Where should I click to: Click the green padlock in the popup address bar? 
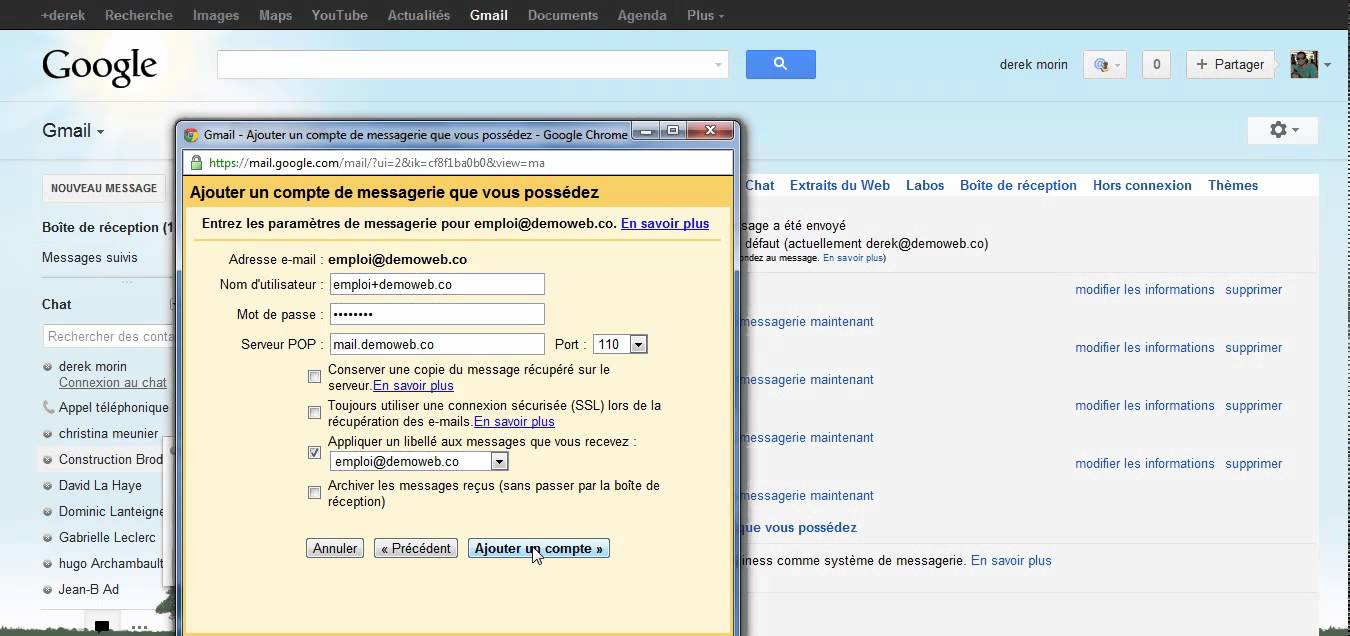[x=196, y=162]
